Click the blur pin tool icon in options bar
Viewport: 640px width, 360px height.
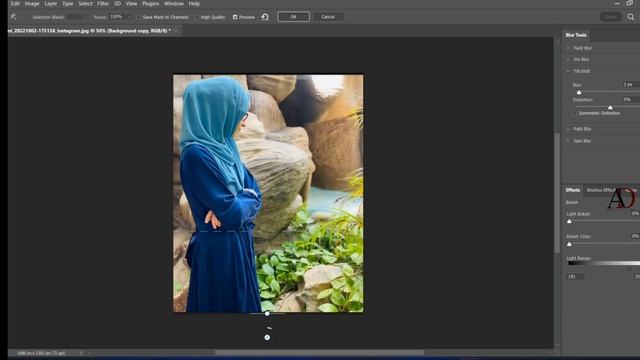coord(13,17)
